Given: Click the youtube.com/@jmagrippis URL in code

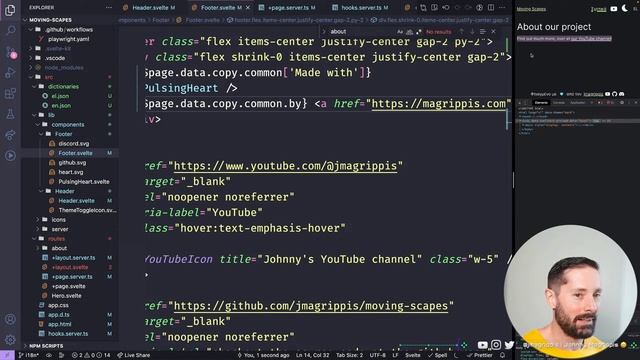Looking at the screenshot, I should (285, 166).
